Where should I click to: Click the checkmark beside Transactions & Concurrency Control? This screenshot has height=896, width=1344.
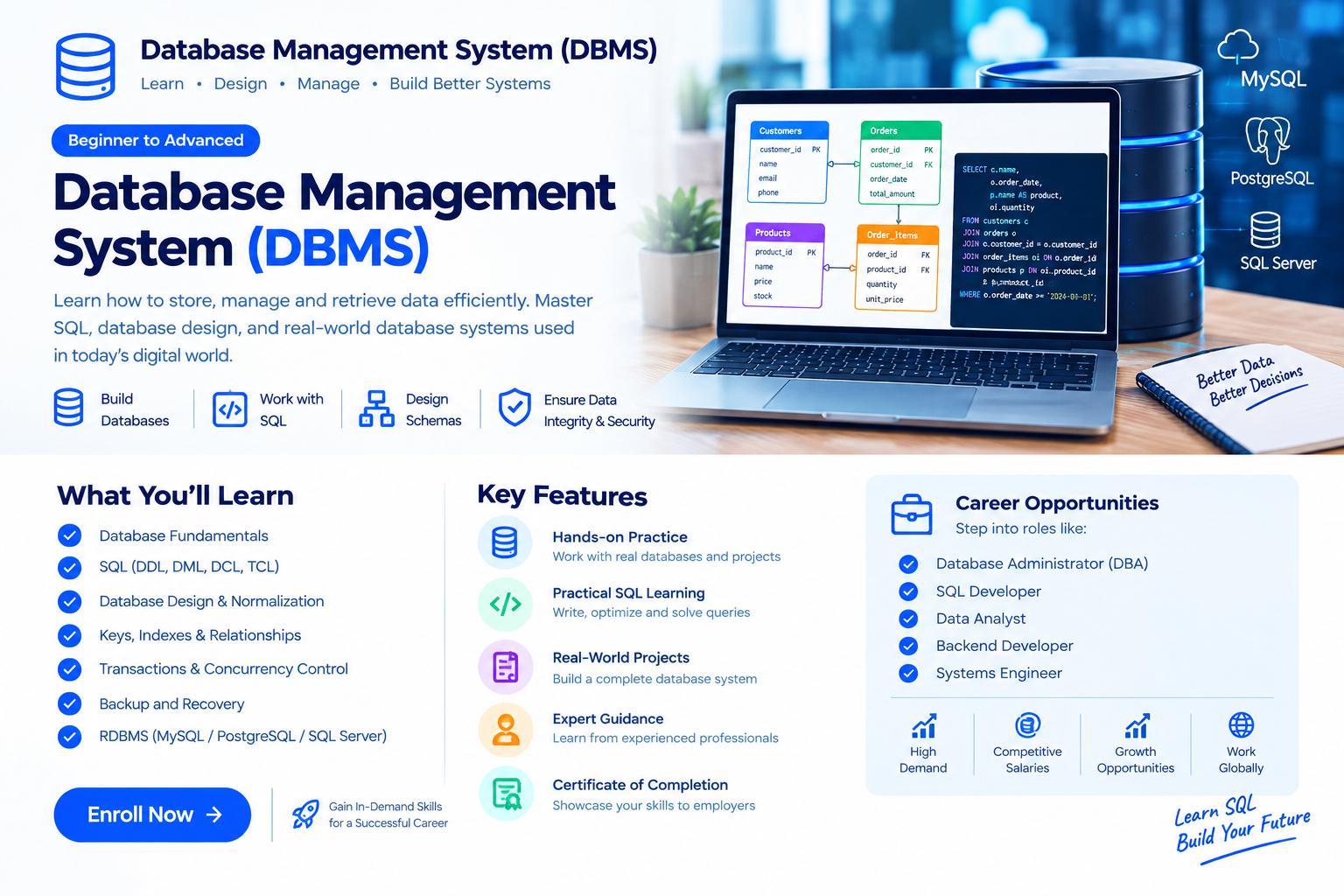coord(69,669)
